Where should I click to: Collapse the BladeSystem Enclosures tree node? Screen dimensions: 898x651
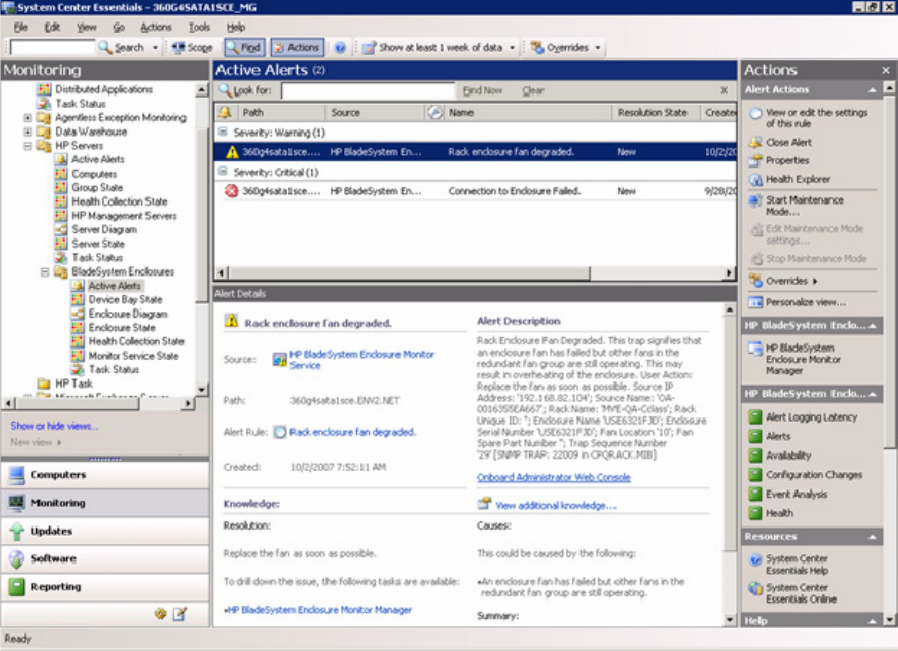[45, 272]
